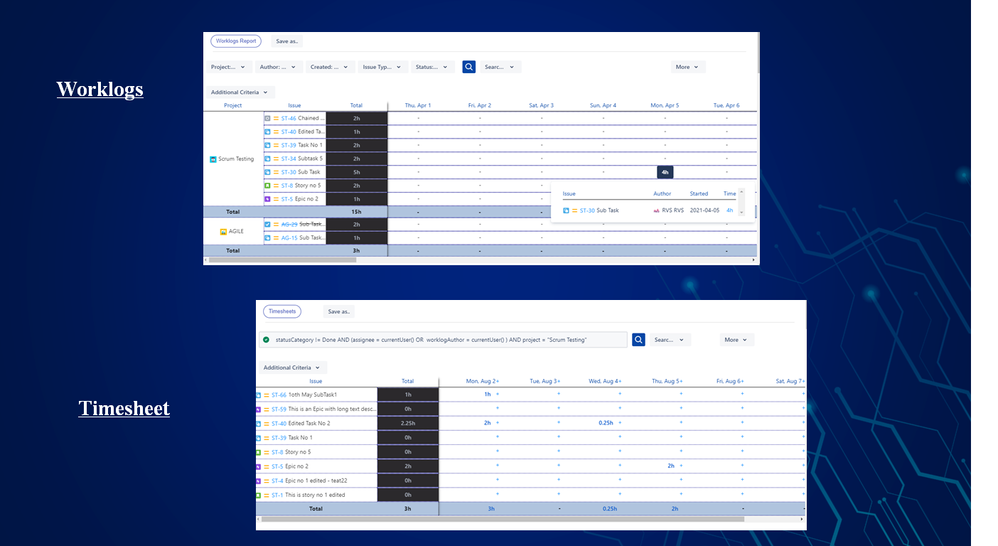Click the priority icon on Timesheets ST-4 row

(267, 481)
